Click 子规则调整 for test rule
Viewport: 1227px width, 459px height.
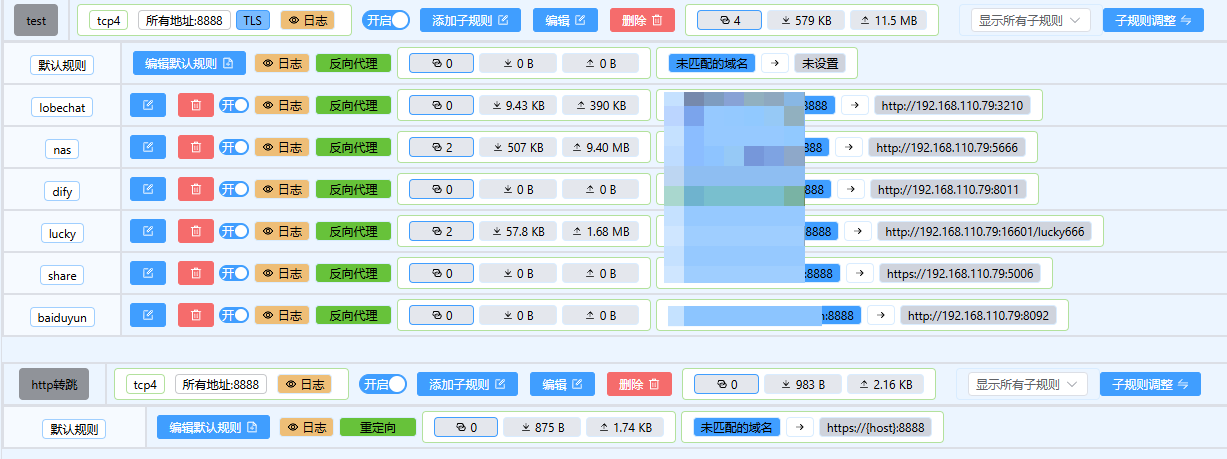click(x=1153, y=20)
